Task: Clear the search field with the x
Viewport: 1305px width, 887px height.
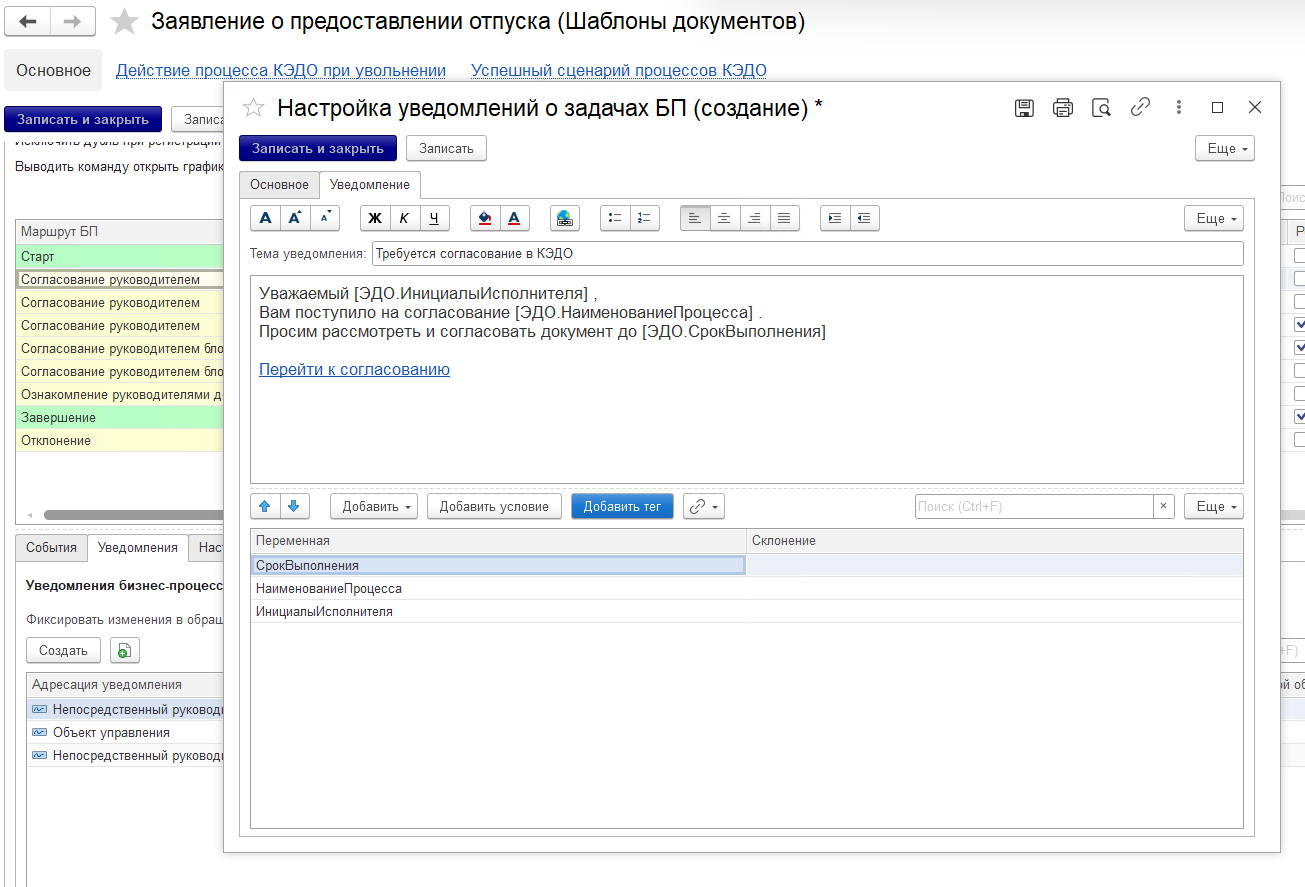Action: click(x=1163, y=506)
